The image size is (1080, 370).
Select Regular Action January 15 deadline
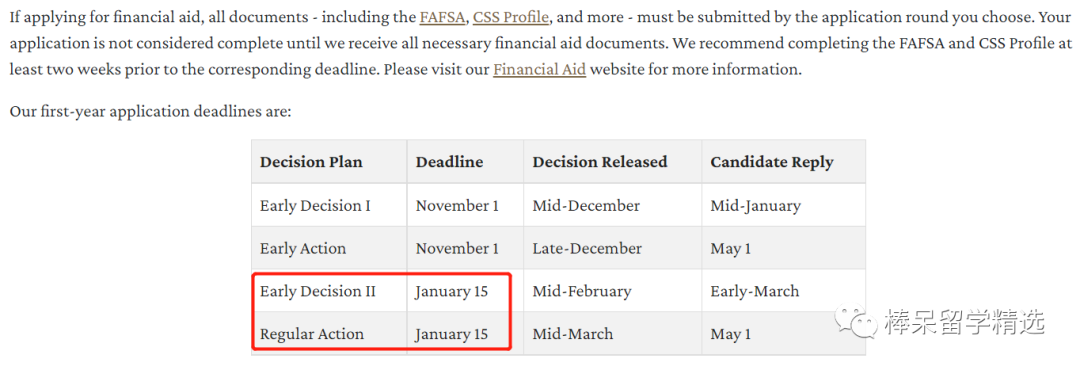click(x=451, y=334)
